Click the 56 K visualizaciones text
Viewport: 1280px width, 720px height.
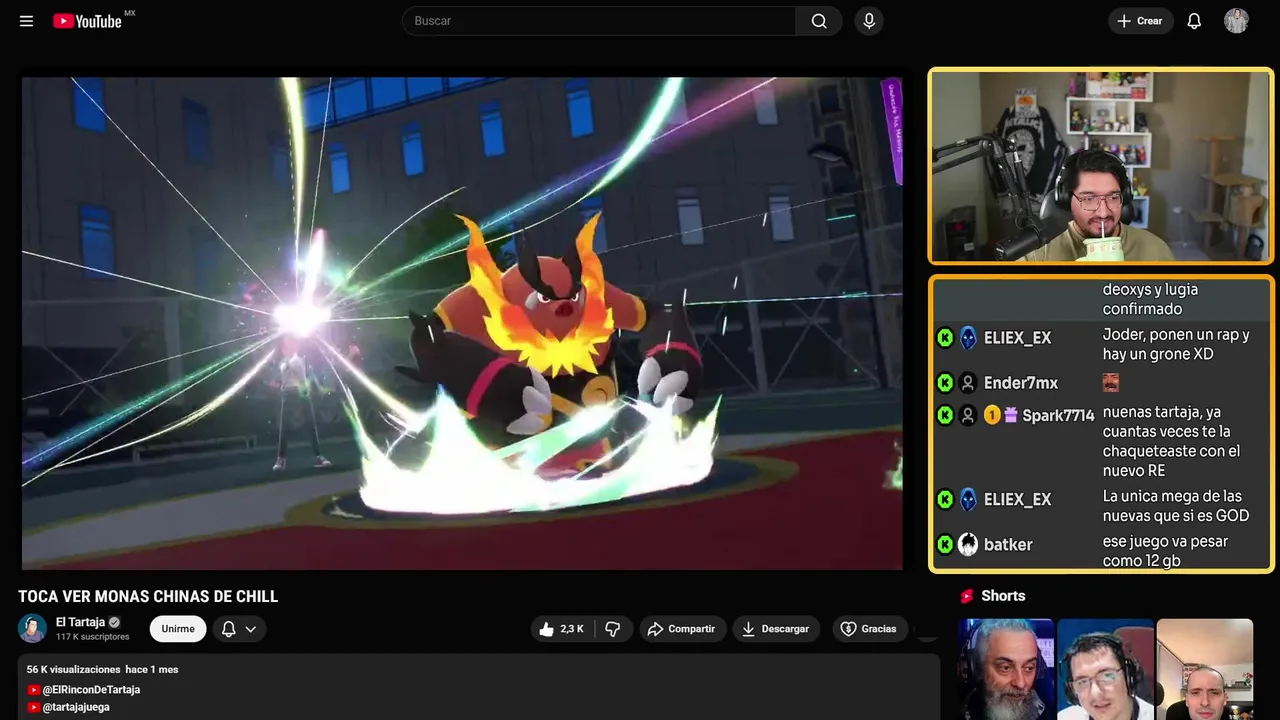click(x=73, y=669)
